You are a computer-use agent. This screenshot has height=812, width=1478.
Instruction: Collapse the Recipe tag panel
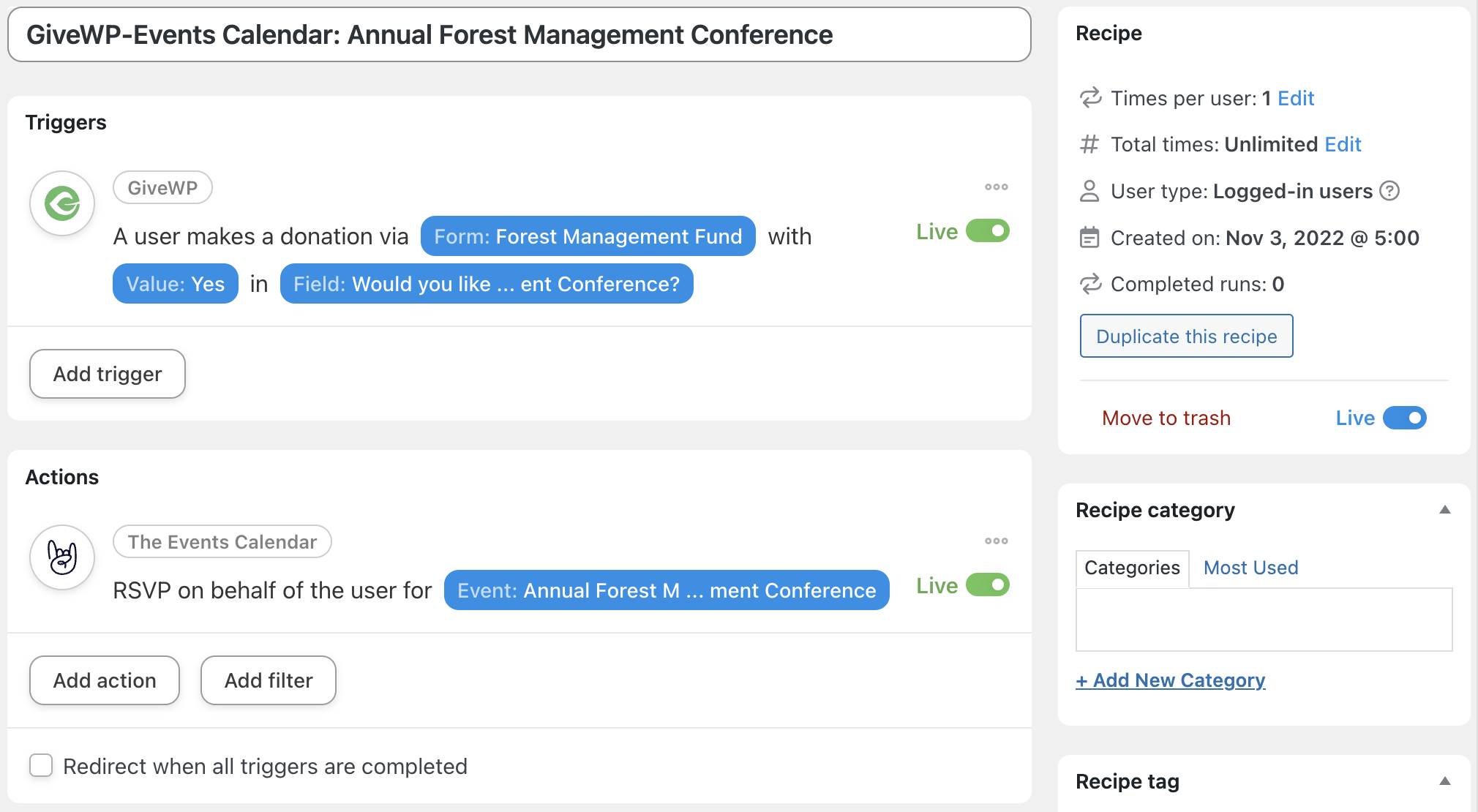[1444, 781]
